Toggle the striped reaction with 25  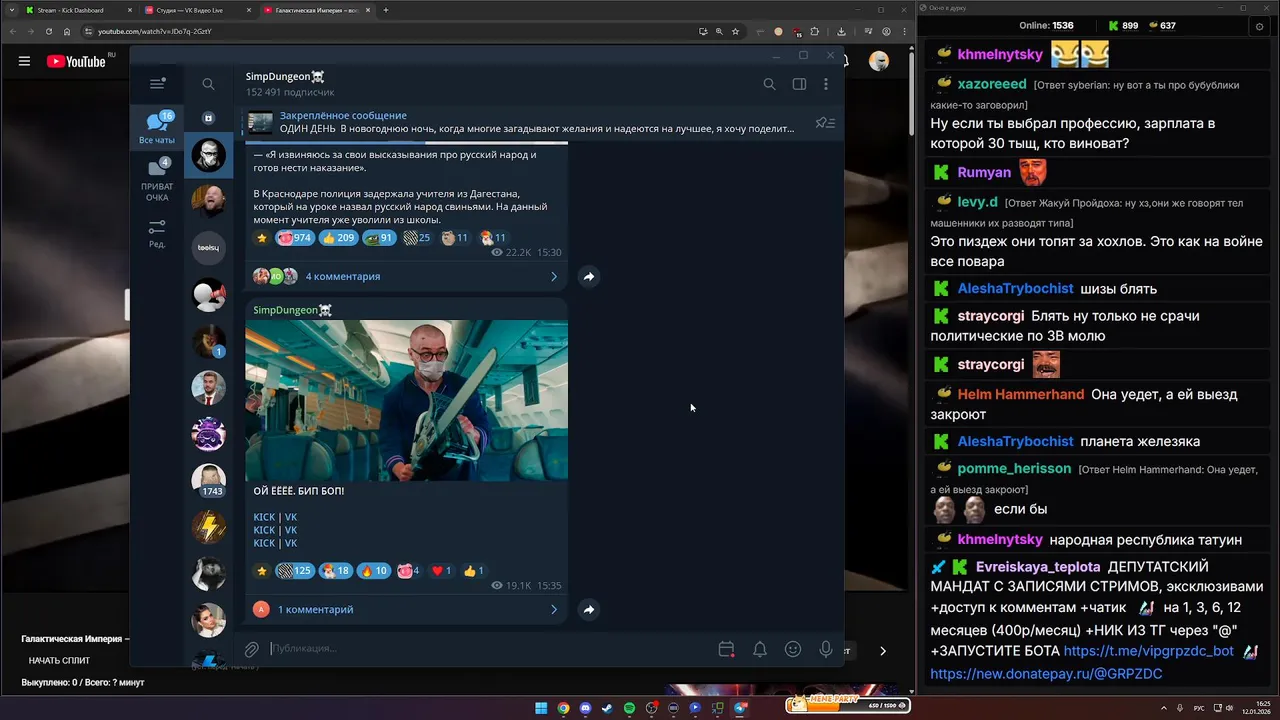pos(417,238)
